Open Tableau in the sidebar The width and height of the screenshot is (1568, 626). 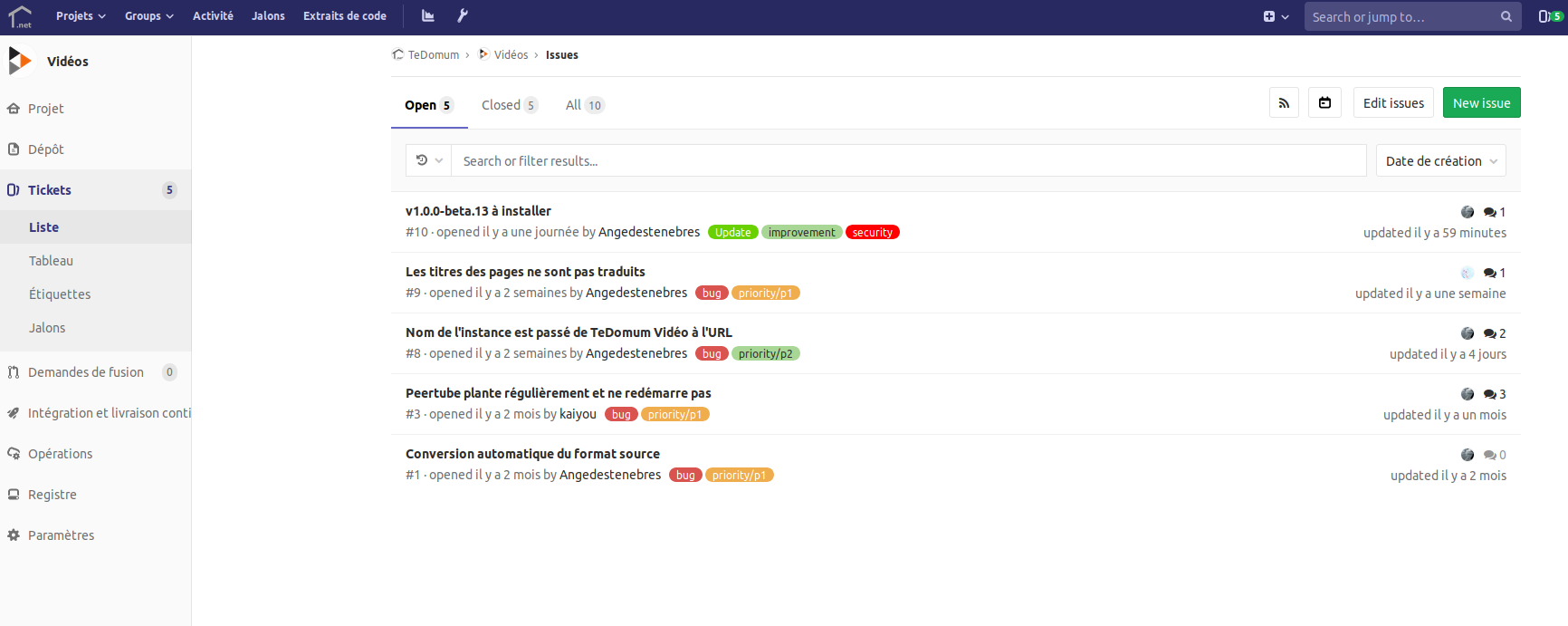(51, 261)
